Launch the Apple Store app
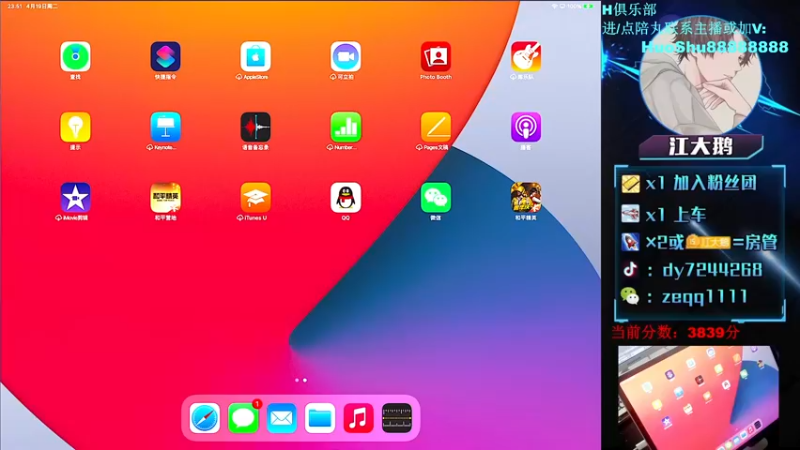Image resolution: width=800 pixels, height=450 pixels. [x=256, y=57]
